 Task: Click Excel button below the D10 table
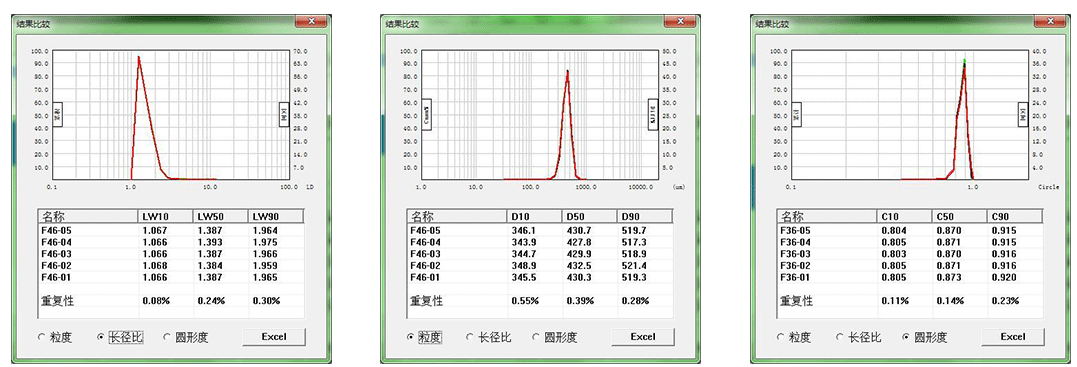643,337
